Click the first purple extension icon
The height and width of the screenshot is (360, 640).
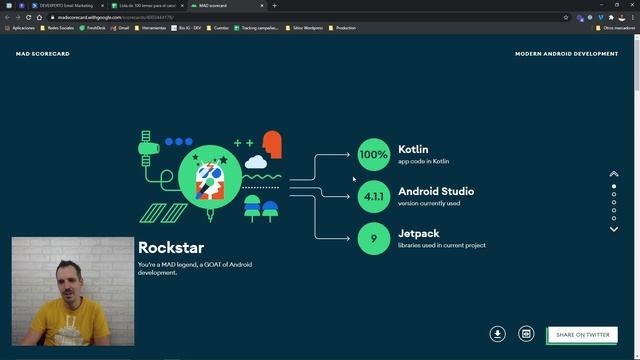580,18
